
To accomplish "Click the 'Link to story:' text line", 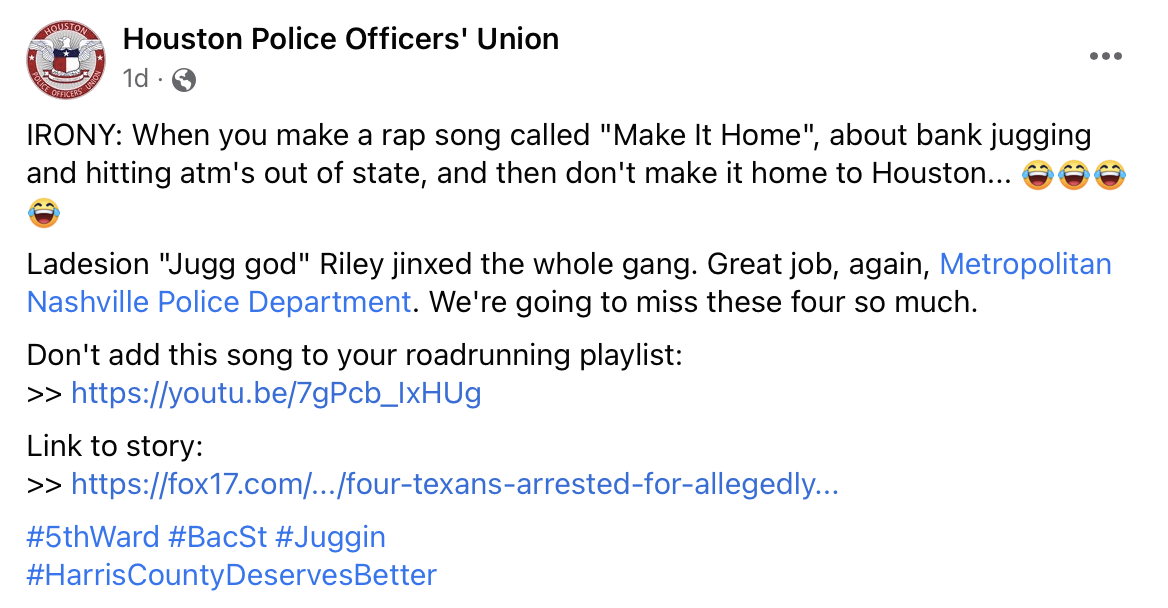I will pyautogui.click(x=115, y=446).
